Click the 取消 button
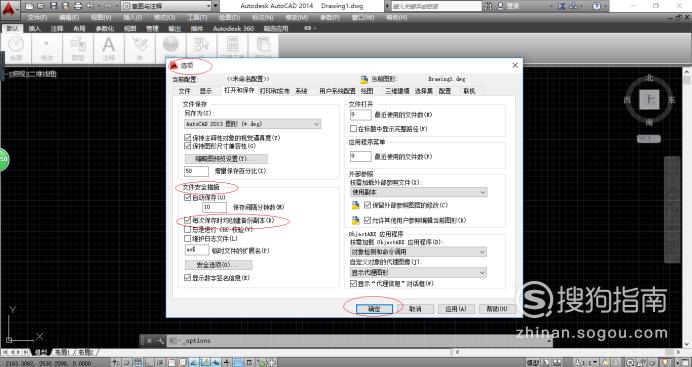This screenshot has height=367, width=692. click(415, 309)
